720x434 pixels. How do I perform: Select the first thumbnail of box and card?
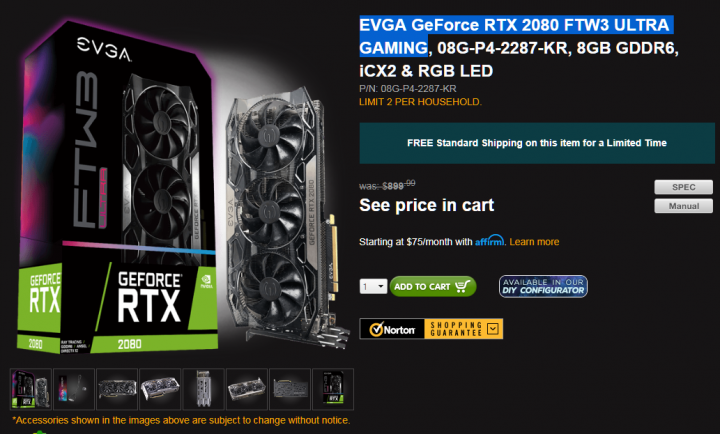(x=31, y=389)
